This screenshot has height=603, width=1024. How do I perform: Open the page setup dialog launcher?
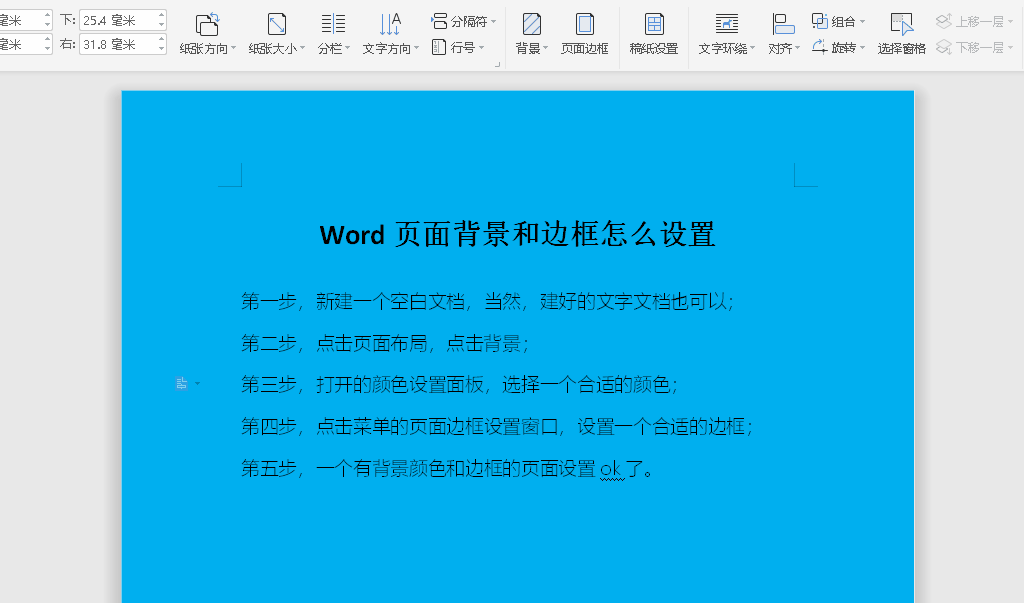coord(497,65)
